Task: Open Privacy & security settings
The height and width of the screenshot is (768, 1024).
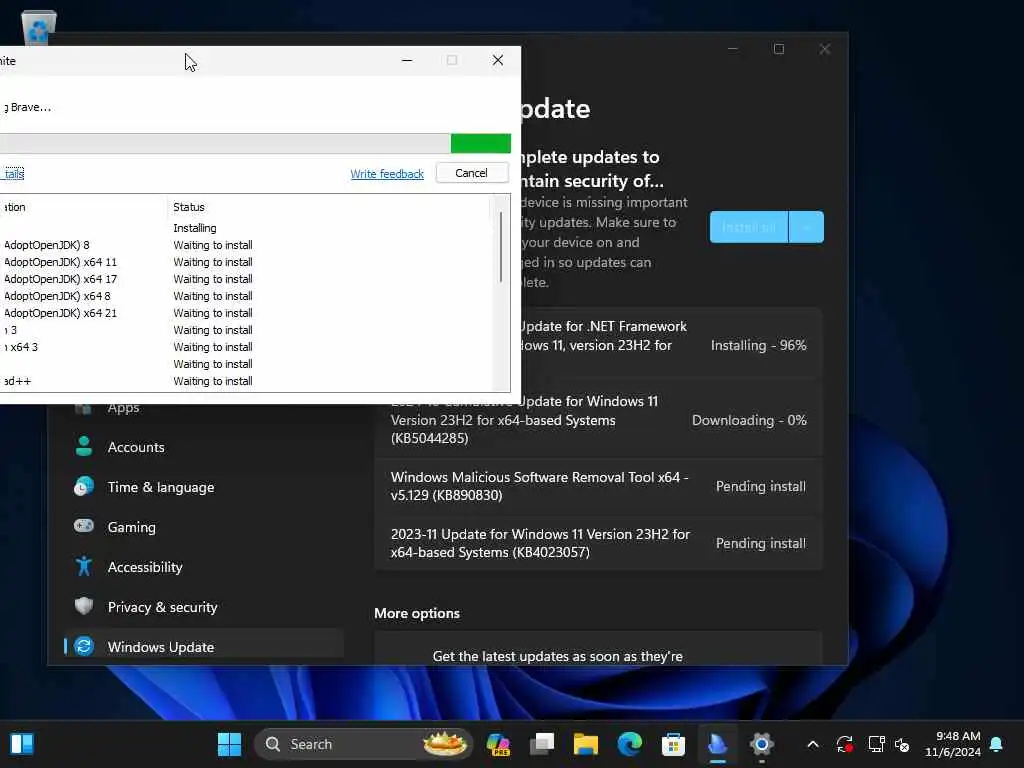Action: coord(204,607)
